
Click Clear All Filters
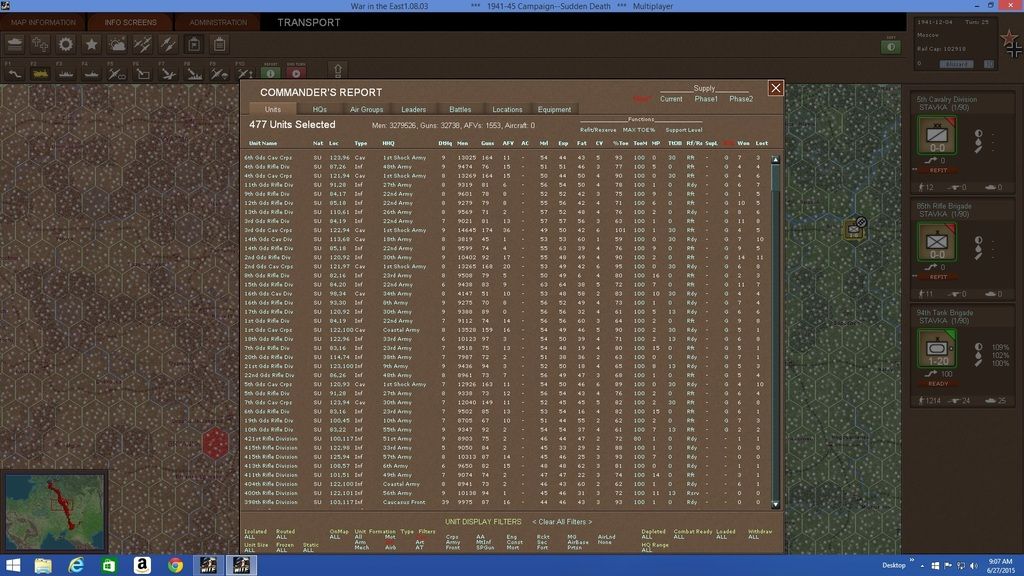pos(562,522)
